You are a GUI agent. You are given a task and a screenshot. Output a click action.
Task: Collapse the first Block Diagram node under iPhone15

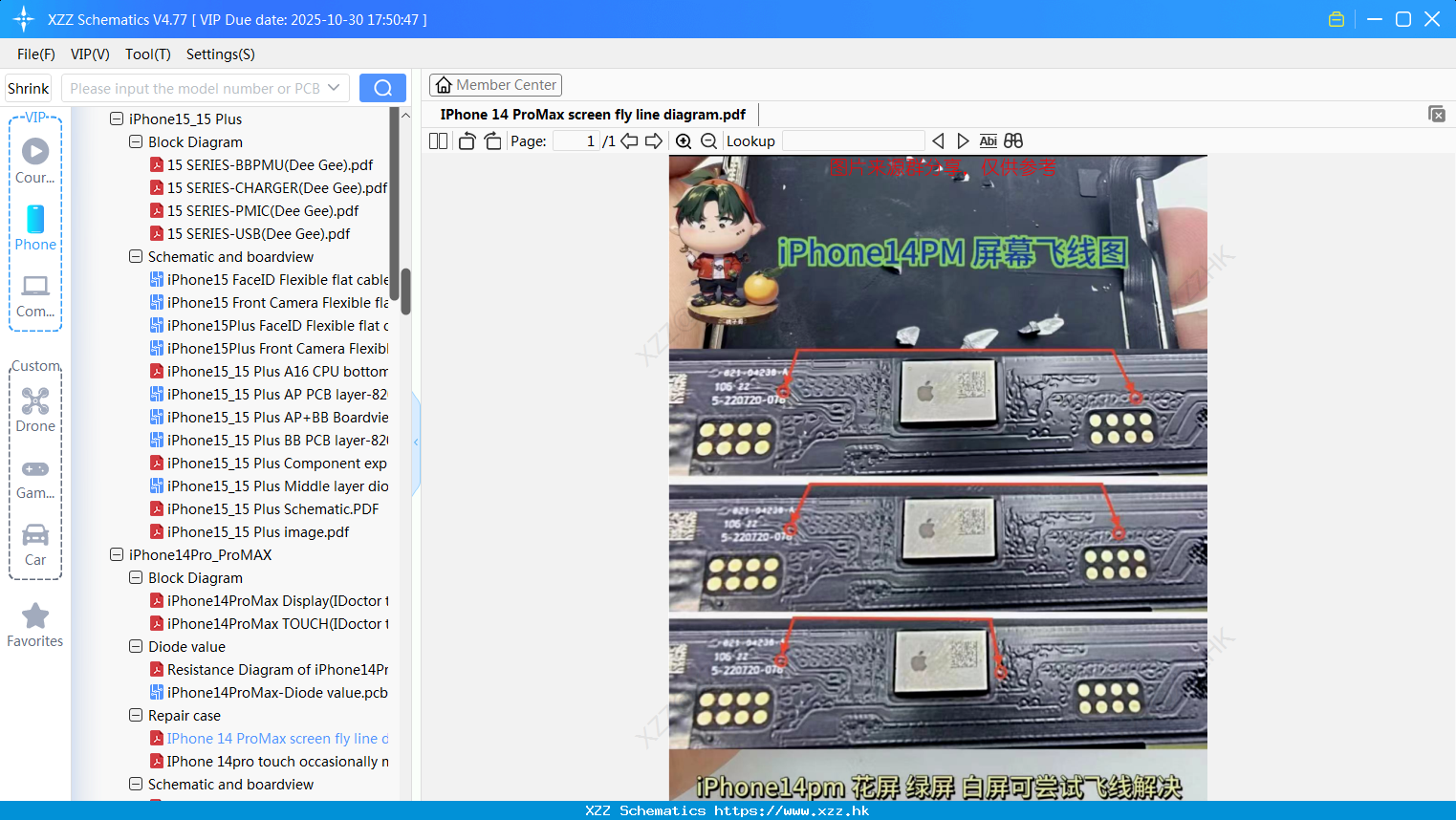coord(136,142)
